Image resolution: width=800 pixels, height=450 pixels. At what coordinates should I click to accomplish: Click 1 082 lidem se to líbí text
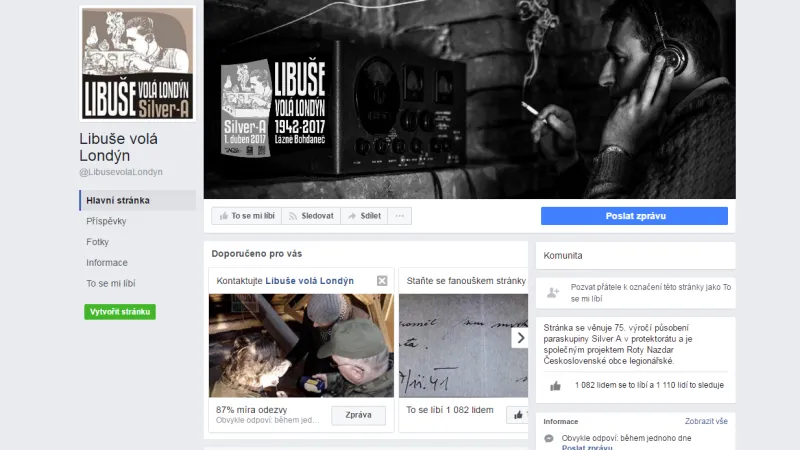(649, 385)
